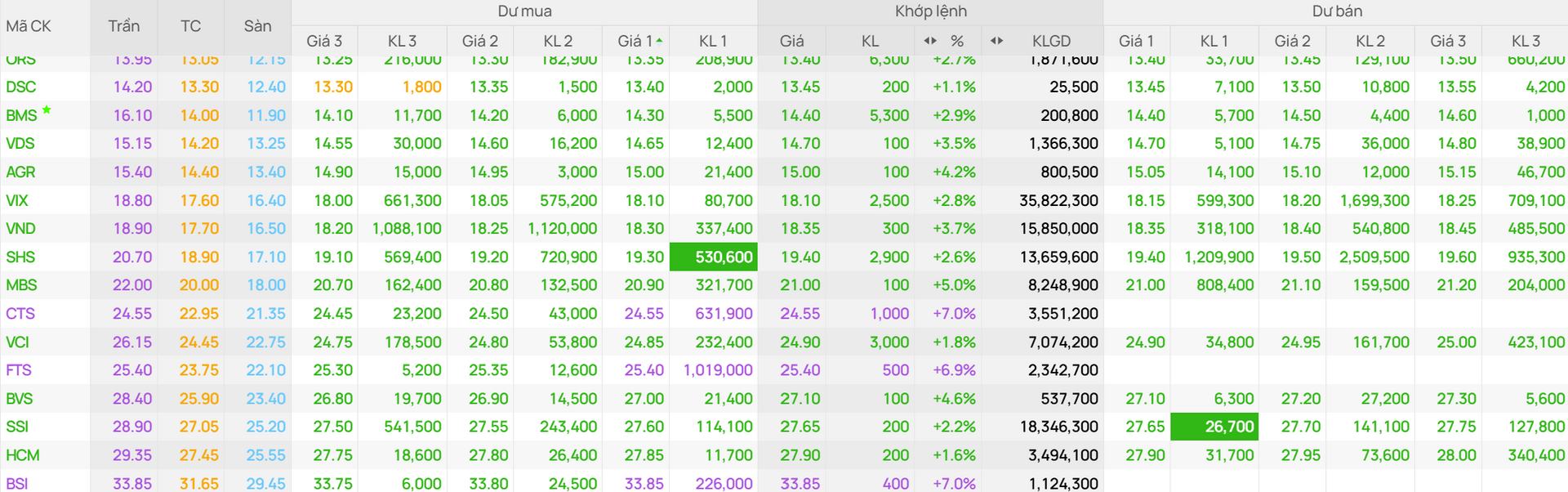Sort by the TC column header
Image resolution: width=1568 pixels, height=492 pixels.
pos(190,26)
